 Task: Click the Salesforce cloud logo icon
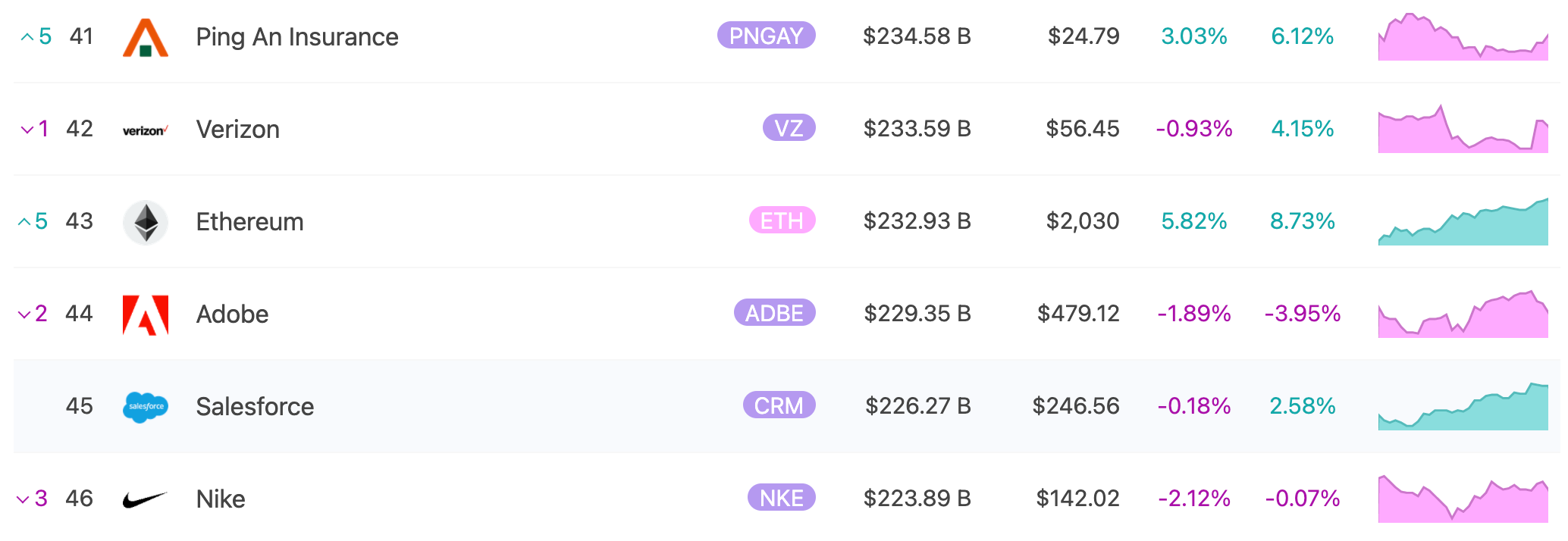pyautogui.click(x=146, y=408)
